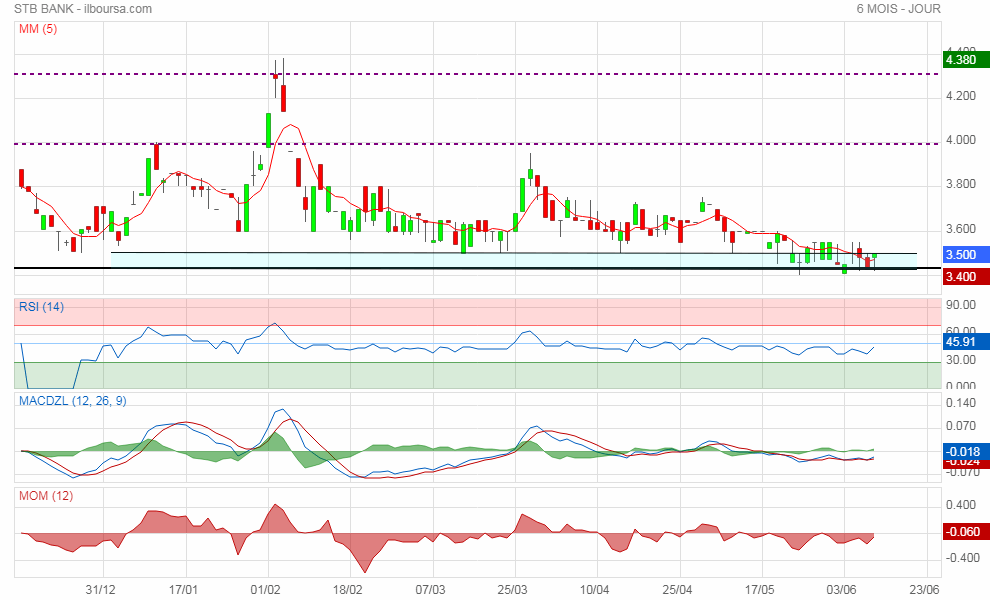This screenshot has width=990, height=600.
Task: Click the "6 MOIS - JOUR" period label
Action: coord(898,9)
